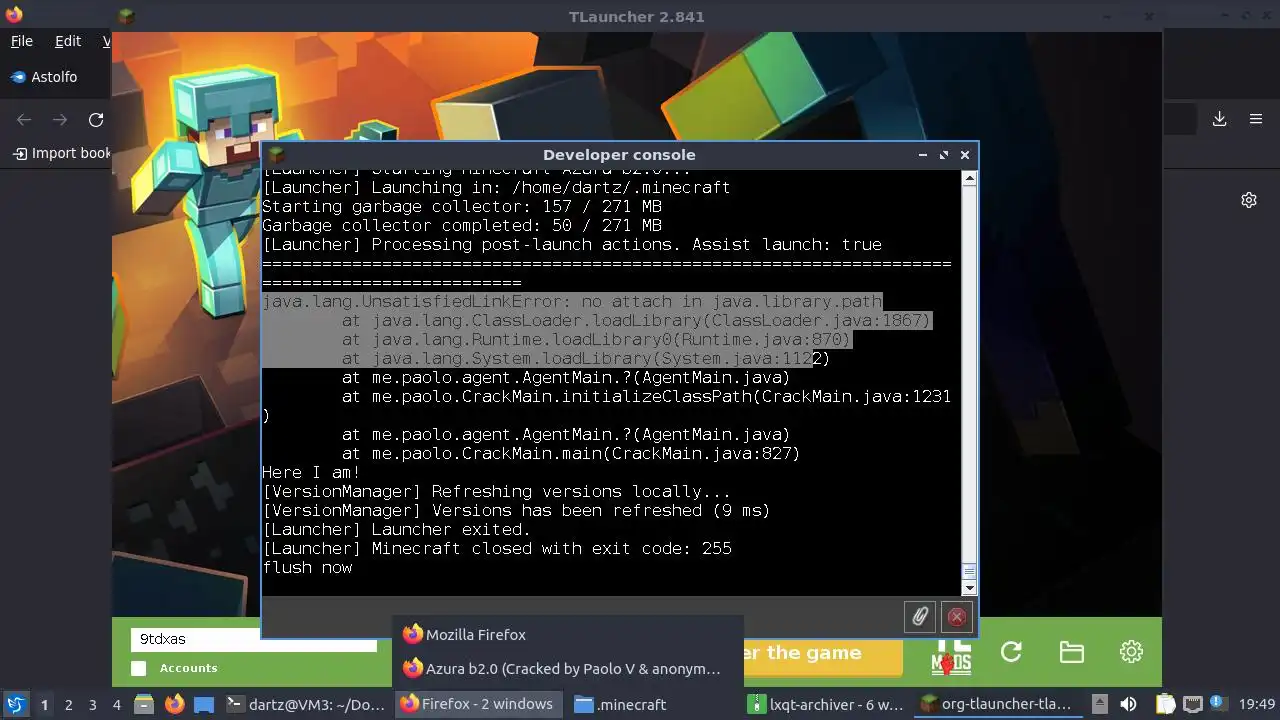Open the volume control tray icon

coord(1129,704)
